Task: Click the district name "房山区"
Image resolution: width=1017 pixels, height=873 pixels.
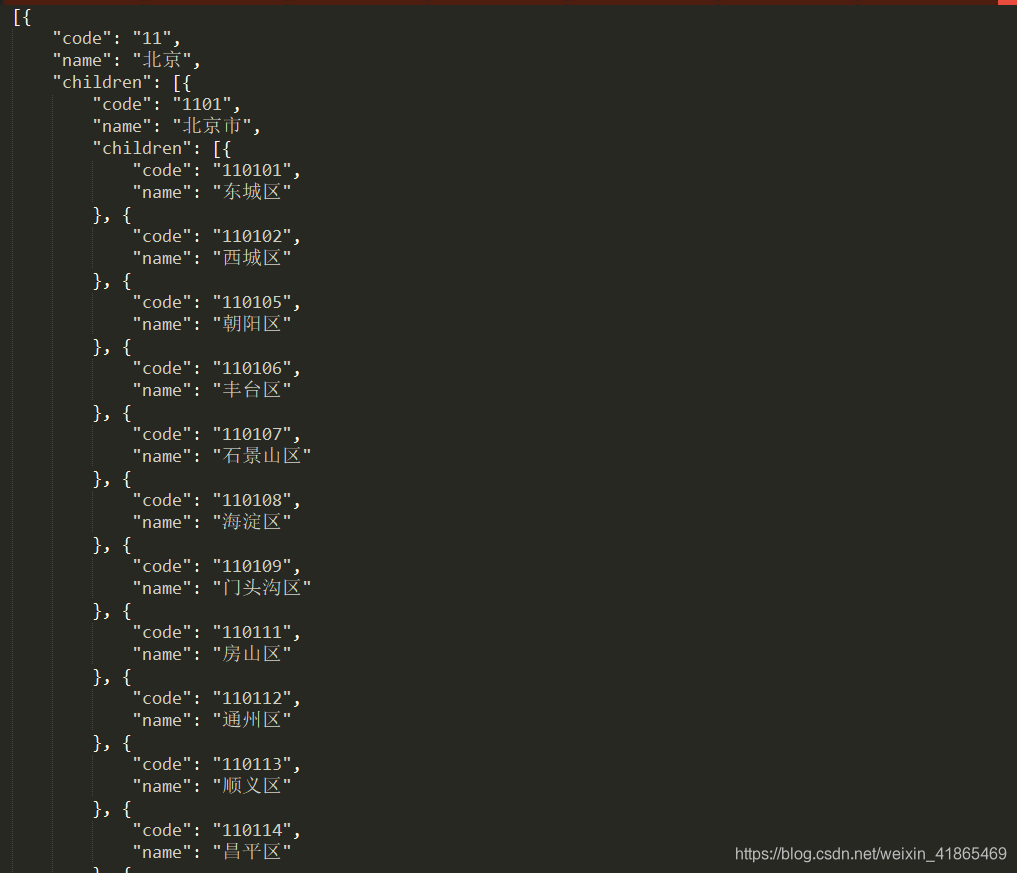Action: 252,654
